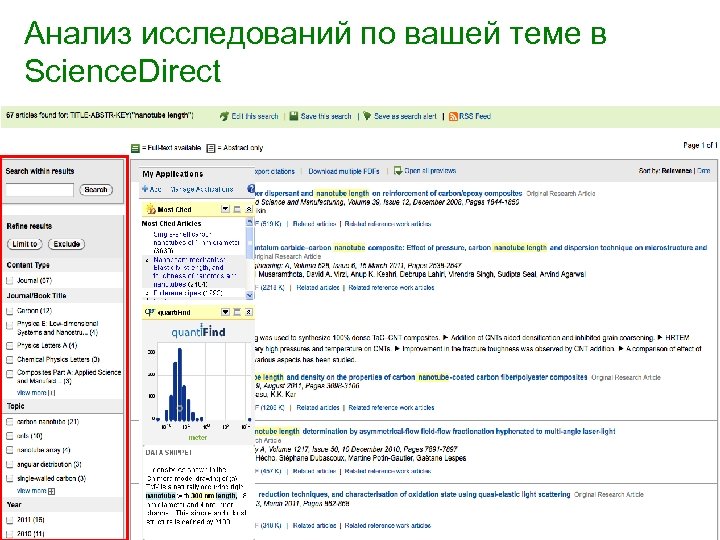This screenshot has height=540, width=720.
Task: Minimize the quantiFind widget
Action: tap(237, 312)
